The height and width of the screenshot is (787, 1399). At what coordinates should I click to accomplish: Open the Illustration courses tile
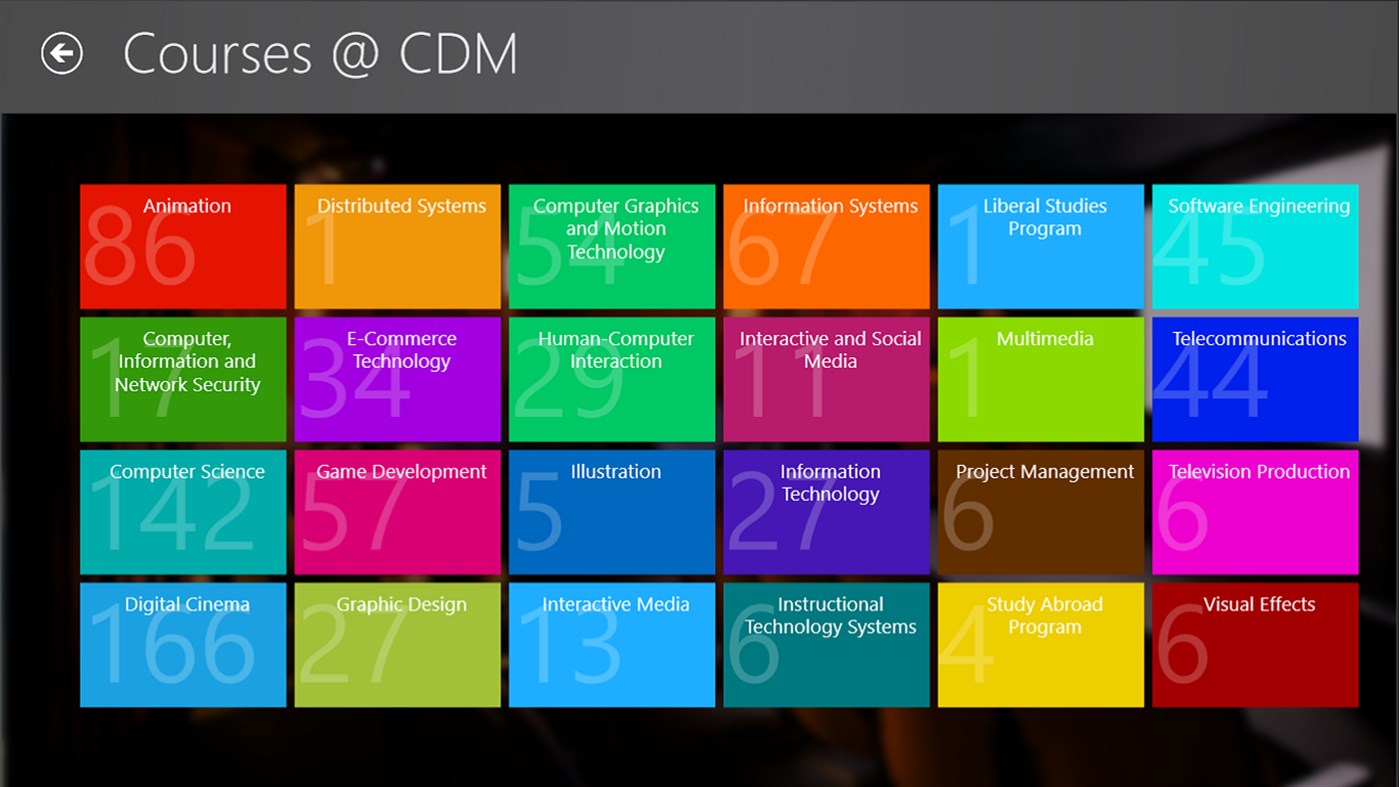[611, 512]
